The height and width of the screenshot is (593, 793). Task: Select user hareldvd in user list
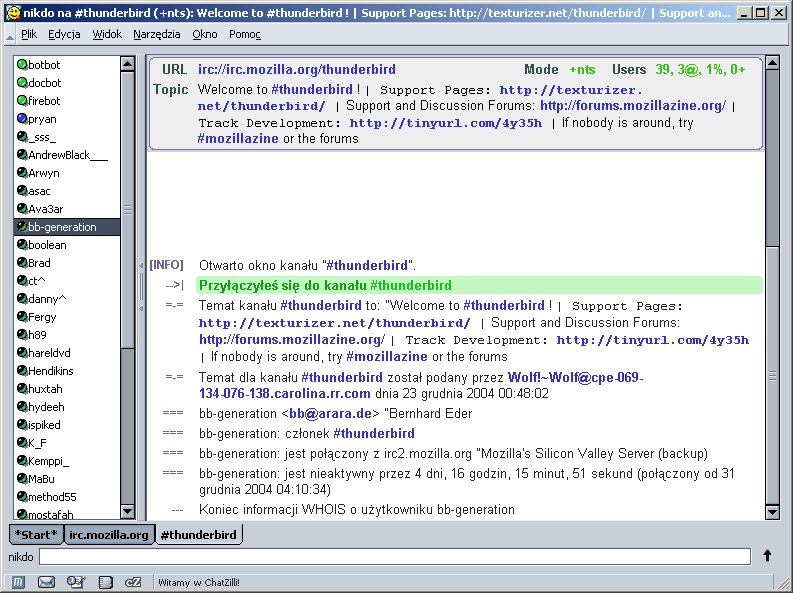click(67, 353)
